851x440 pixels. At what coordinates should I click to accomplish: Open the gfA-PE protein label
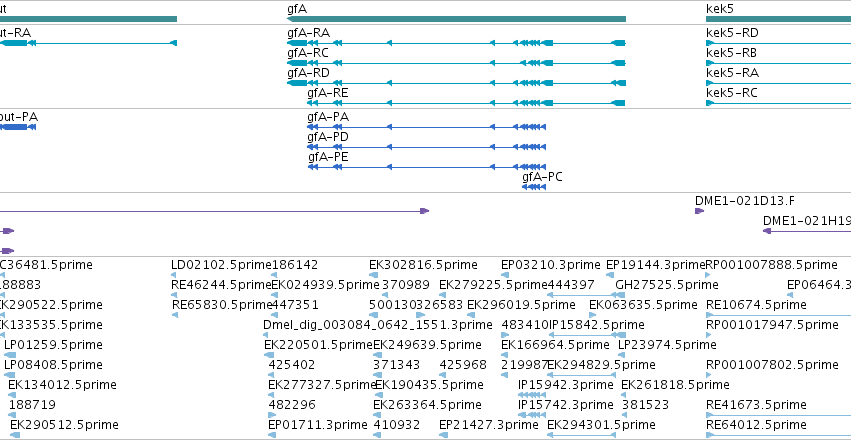pyautogui.click(x=328, y=157)
